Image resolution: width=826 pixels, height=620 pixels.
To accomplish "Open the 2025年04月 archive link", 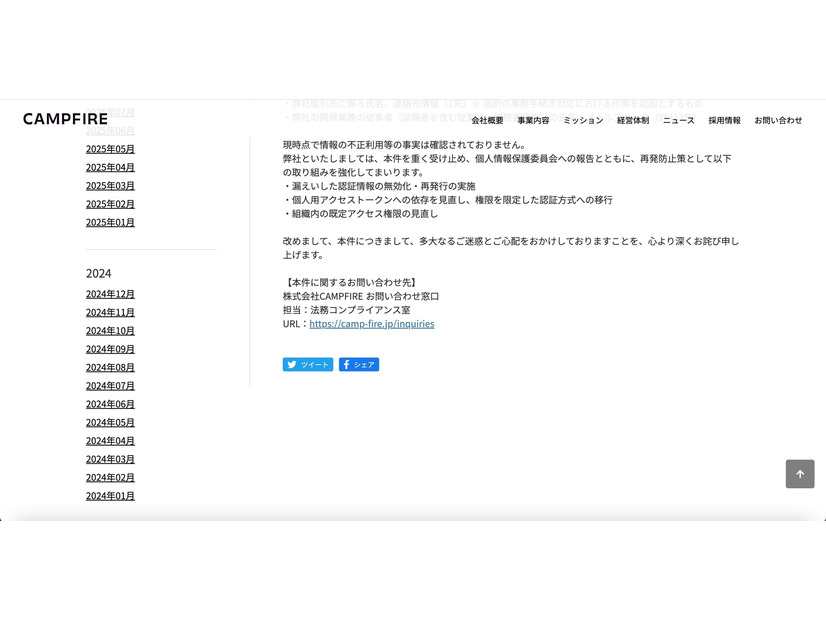I will (x=110, y=168).
